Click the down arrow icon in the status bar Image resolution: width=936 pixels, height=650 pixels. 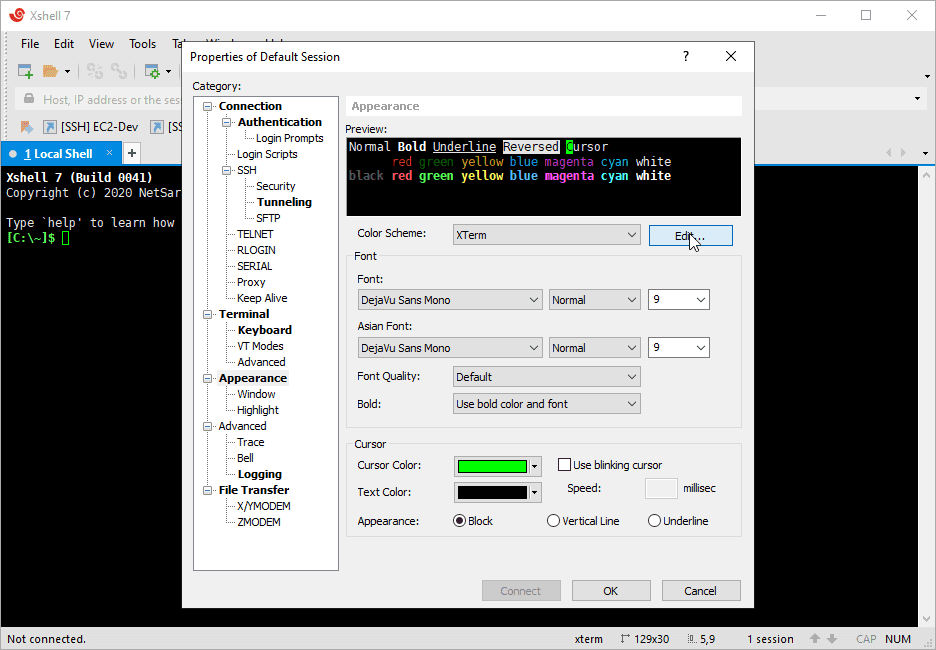click(832, 639)
